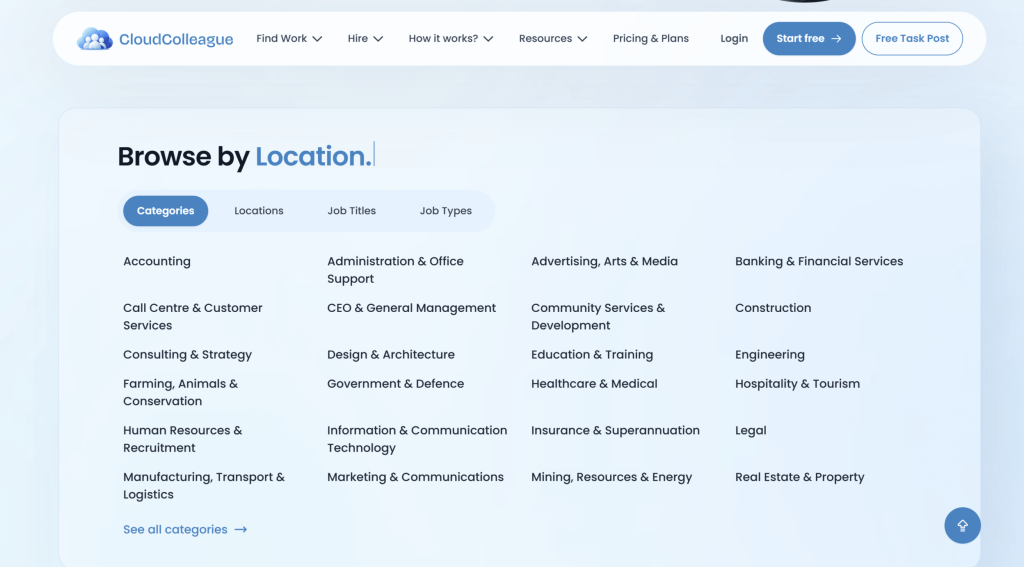Viewport: 1024px width, 567px height.
Task: Open Administration & Office Support category
Action: pyautogui.click(x=395, y=270)
